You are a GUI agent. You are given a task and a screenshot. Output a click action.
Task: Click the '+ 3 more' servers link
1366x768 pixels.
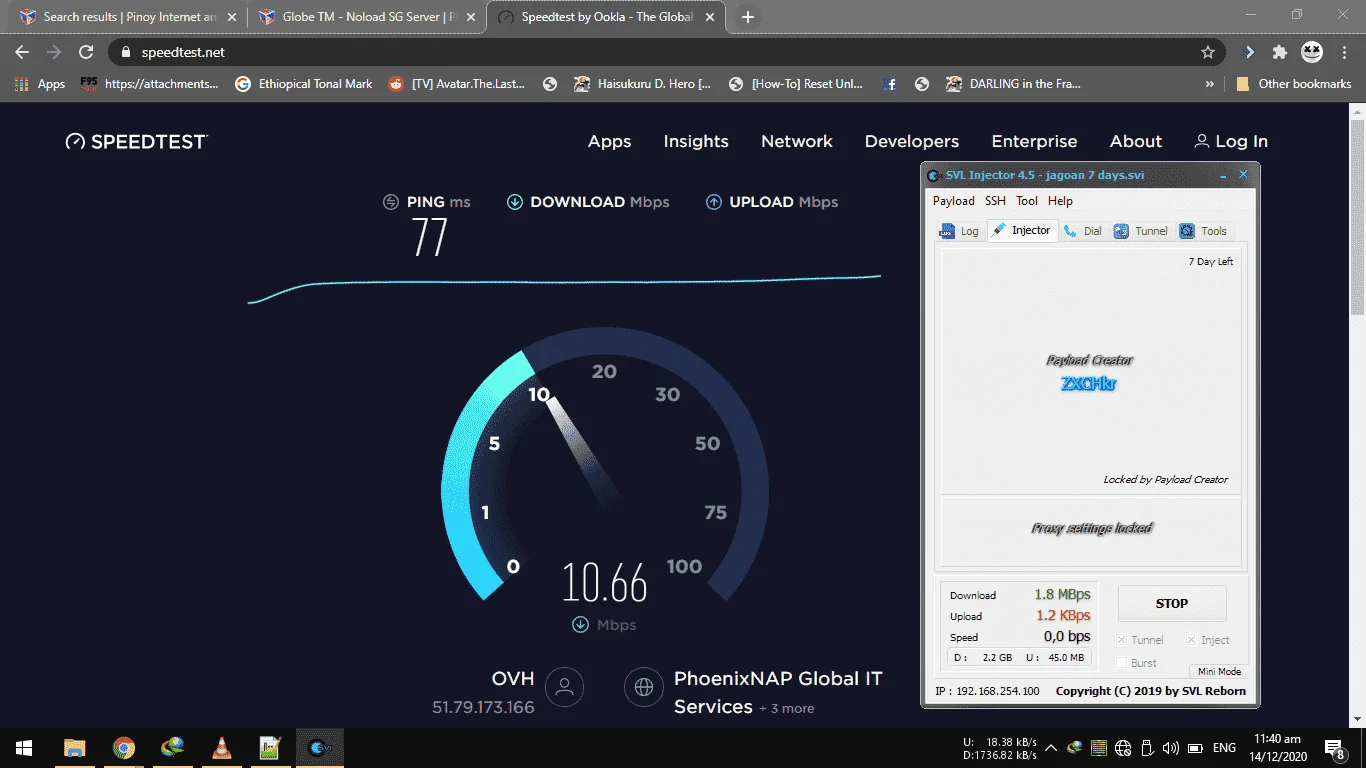[786, 708]
